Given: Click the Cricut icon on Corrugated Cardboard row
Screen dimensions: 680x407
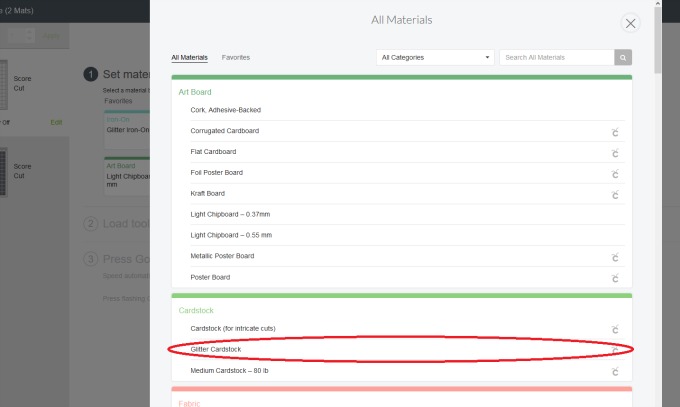Looking at the screenshot, I should pyautogui.click(x=615, y=132).
